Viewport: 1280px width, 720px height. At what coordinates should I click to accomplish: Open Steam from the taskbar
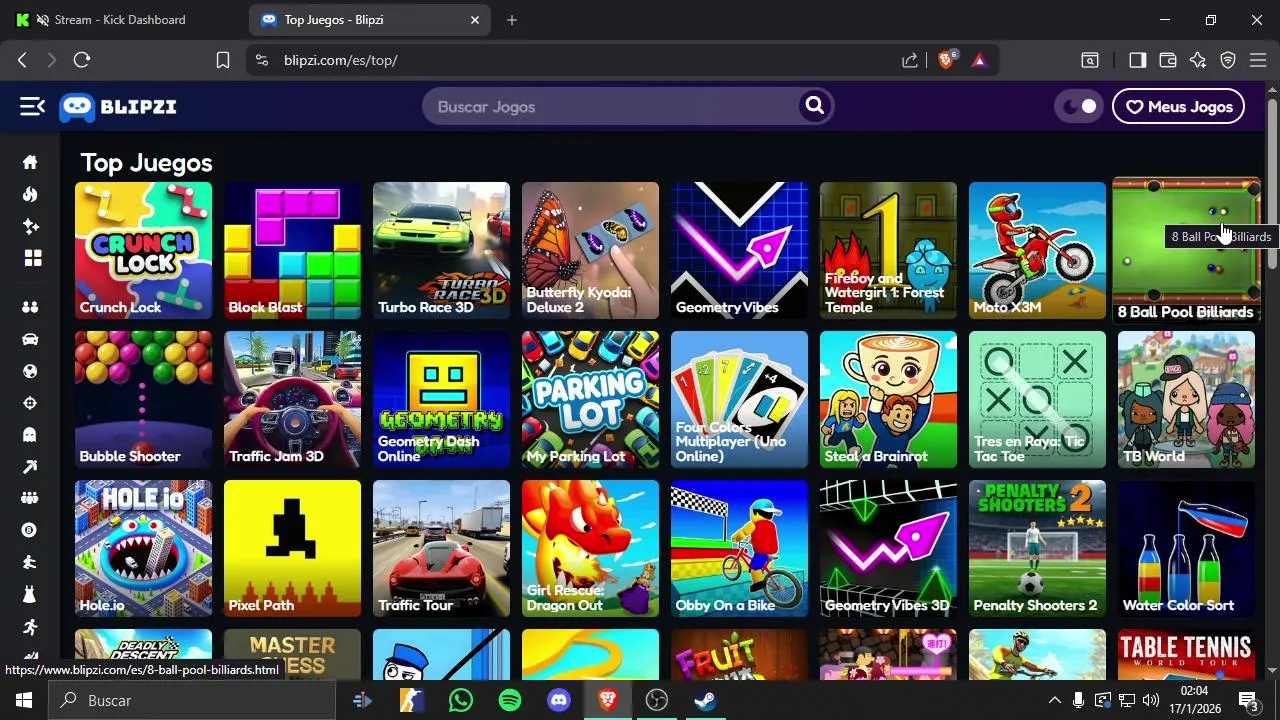tap(706, 700)
